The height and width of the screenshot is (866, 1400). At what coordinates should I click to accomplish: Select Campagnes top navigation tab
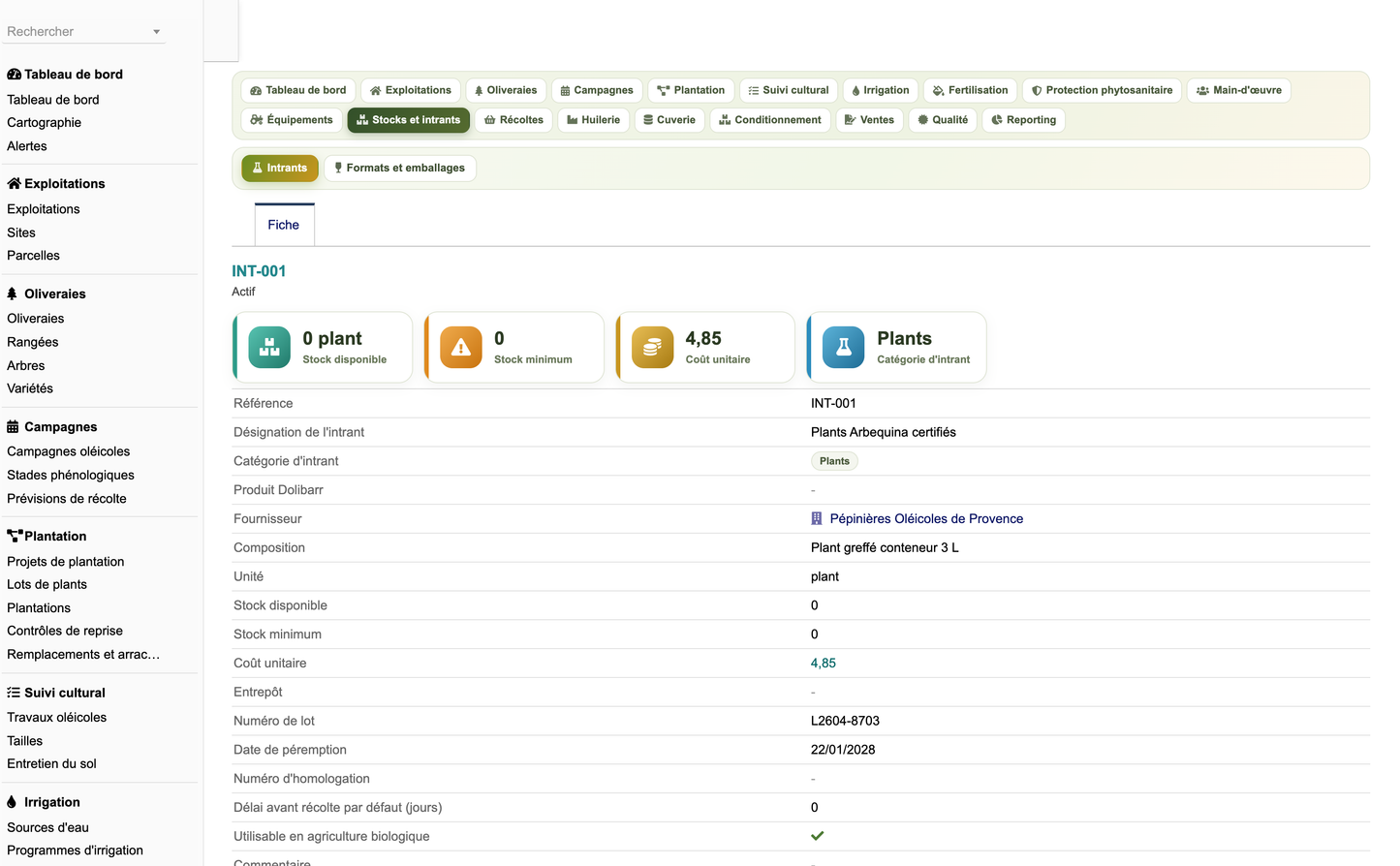[597, 90]
